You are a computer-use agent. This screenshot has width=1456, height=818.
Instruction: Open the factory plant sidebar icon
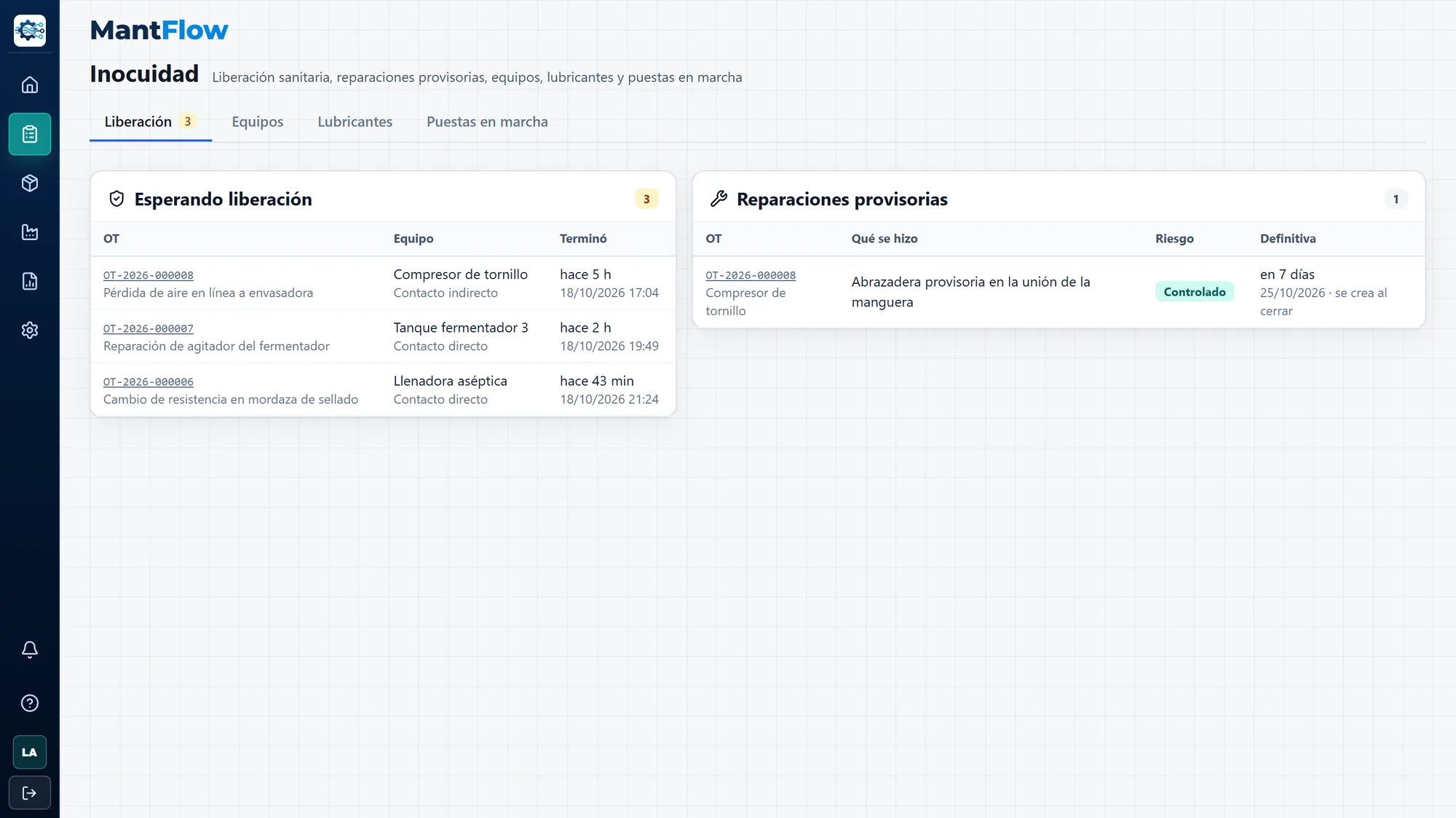(30, 232)
